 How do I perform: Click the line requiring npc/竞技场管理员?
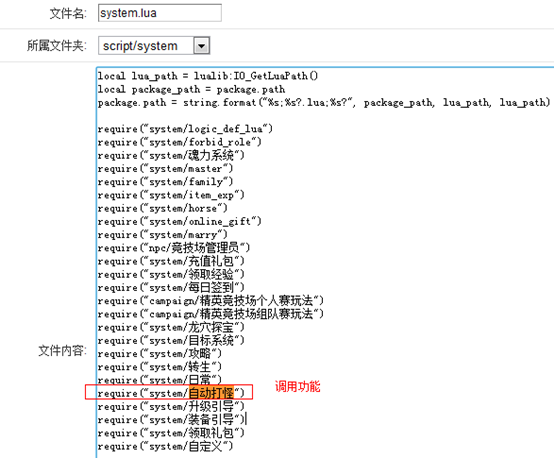(x=174, y=248)
